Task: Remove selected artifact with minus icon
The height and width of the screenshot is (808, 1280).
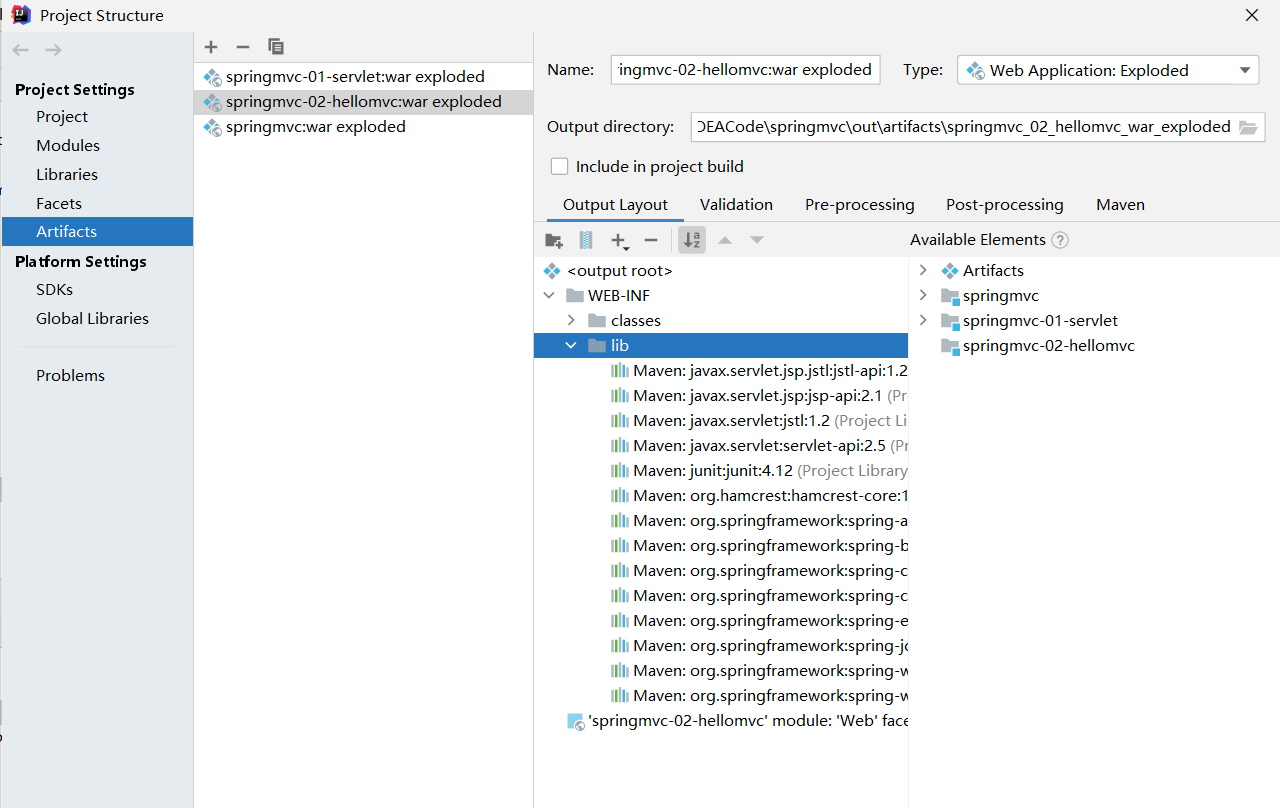Action: point(242,47)
